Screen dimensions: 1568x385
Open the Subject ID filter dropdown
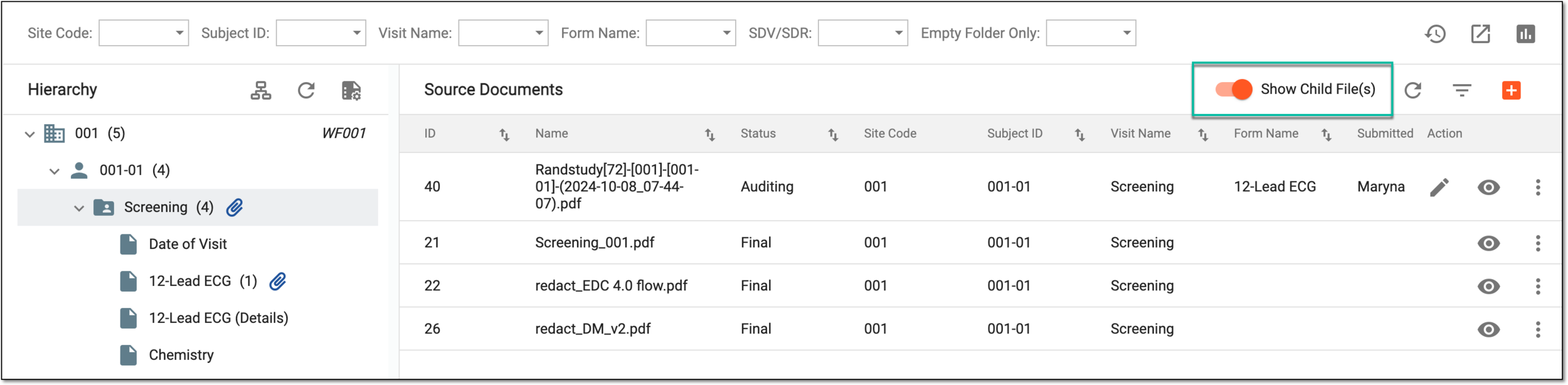(321, 33)
